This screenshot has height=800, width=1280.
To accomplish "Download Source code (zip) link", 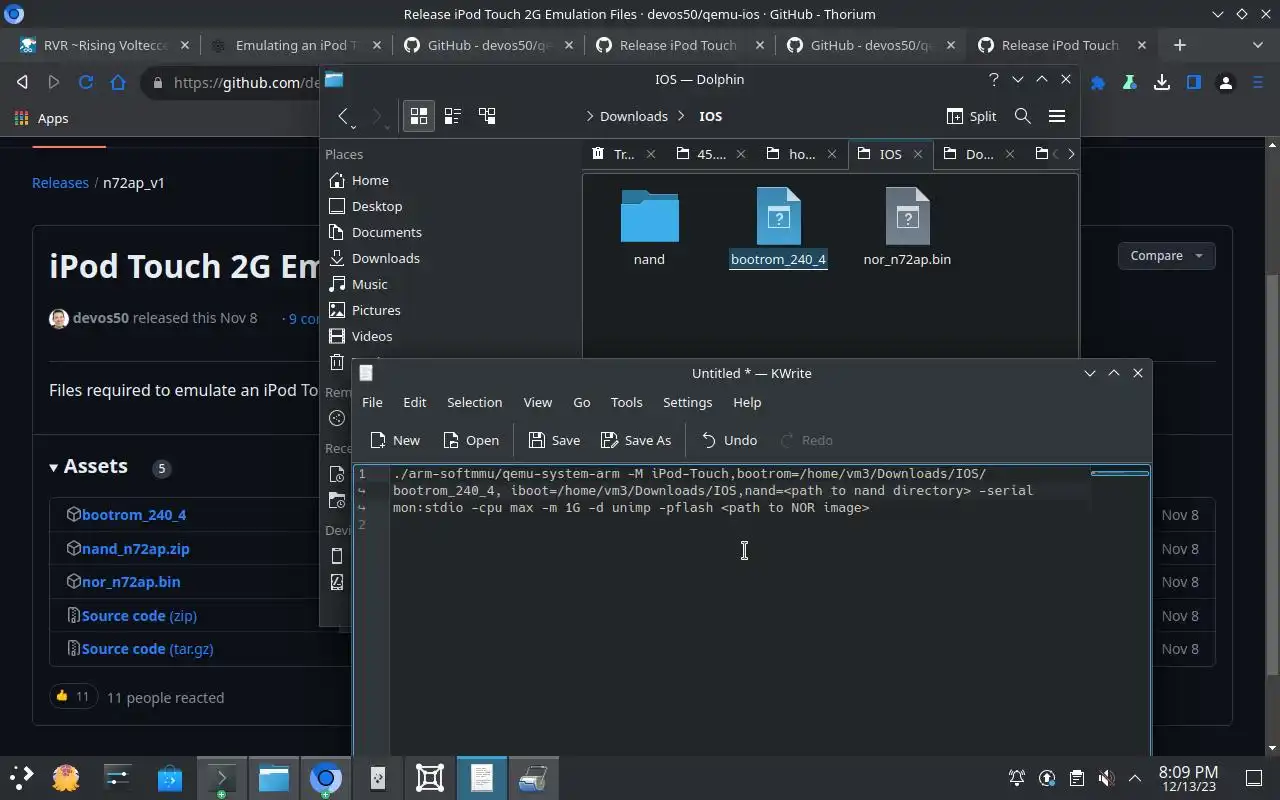I will click(x=139, y=616).
